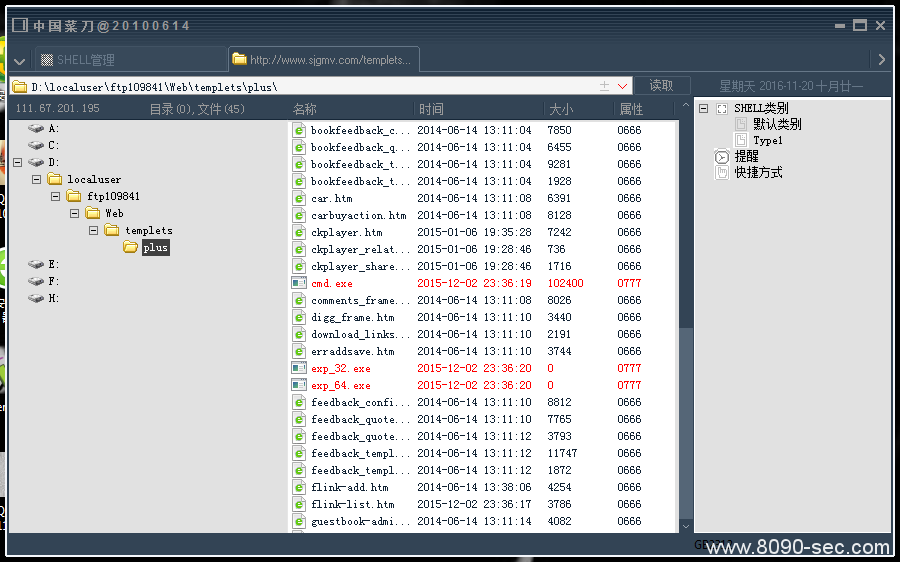Select the carbuyaction.htm file name
This screenshot has width=900, height=562.
359,215
